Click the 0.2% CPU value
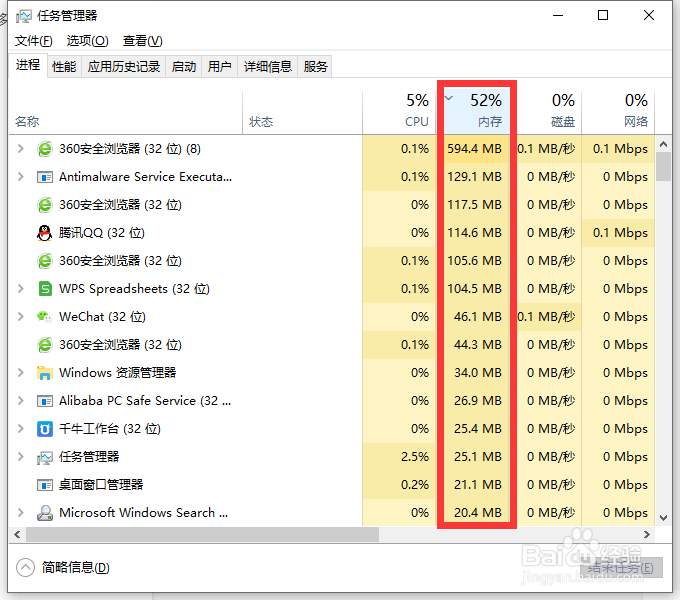Screen dimensions: 680x600 [415, 485]
